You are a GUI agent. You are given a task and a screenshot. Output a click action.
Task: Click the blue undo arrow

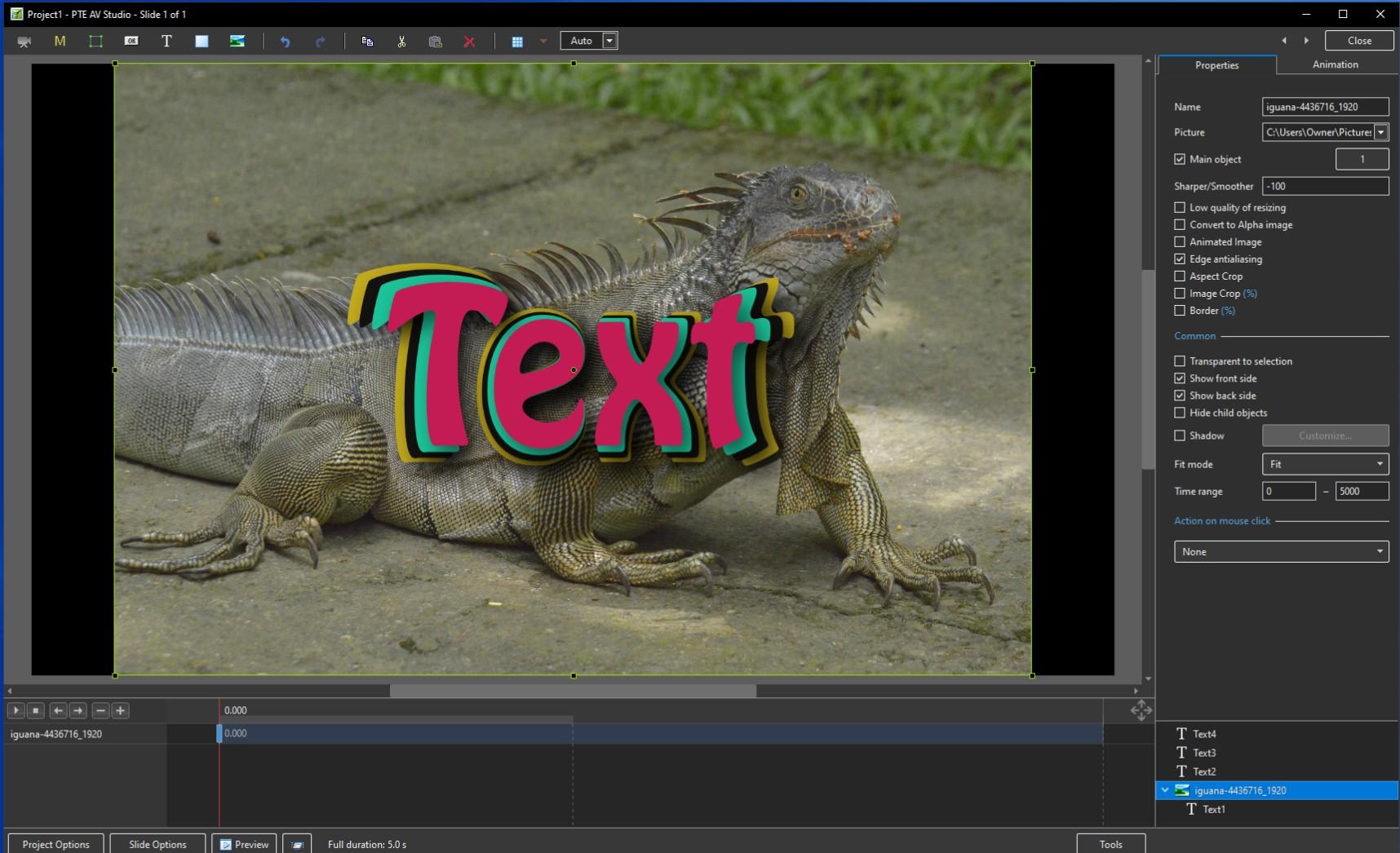285,42
